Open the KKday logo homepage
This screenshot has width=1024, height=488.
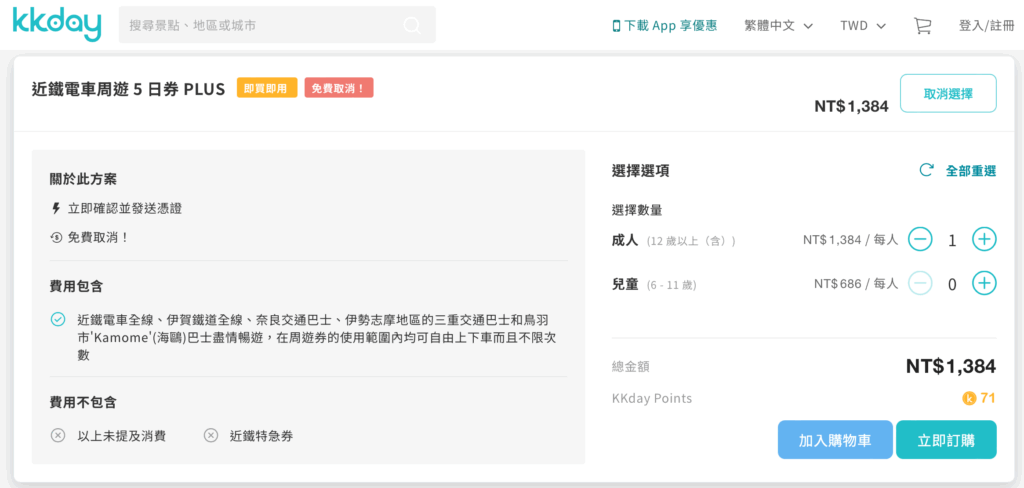(57, 25)
